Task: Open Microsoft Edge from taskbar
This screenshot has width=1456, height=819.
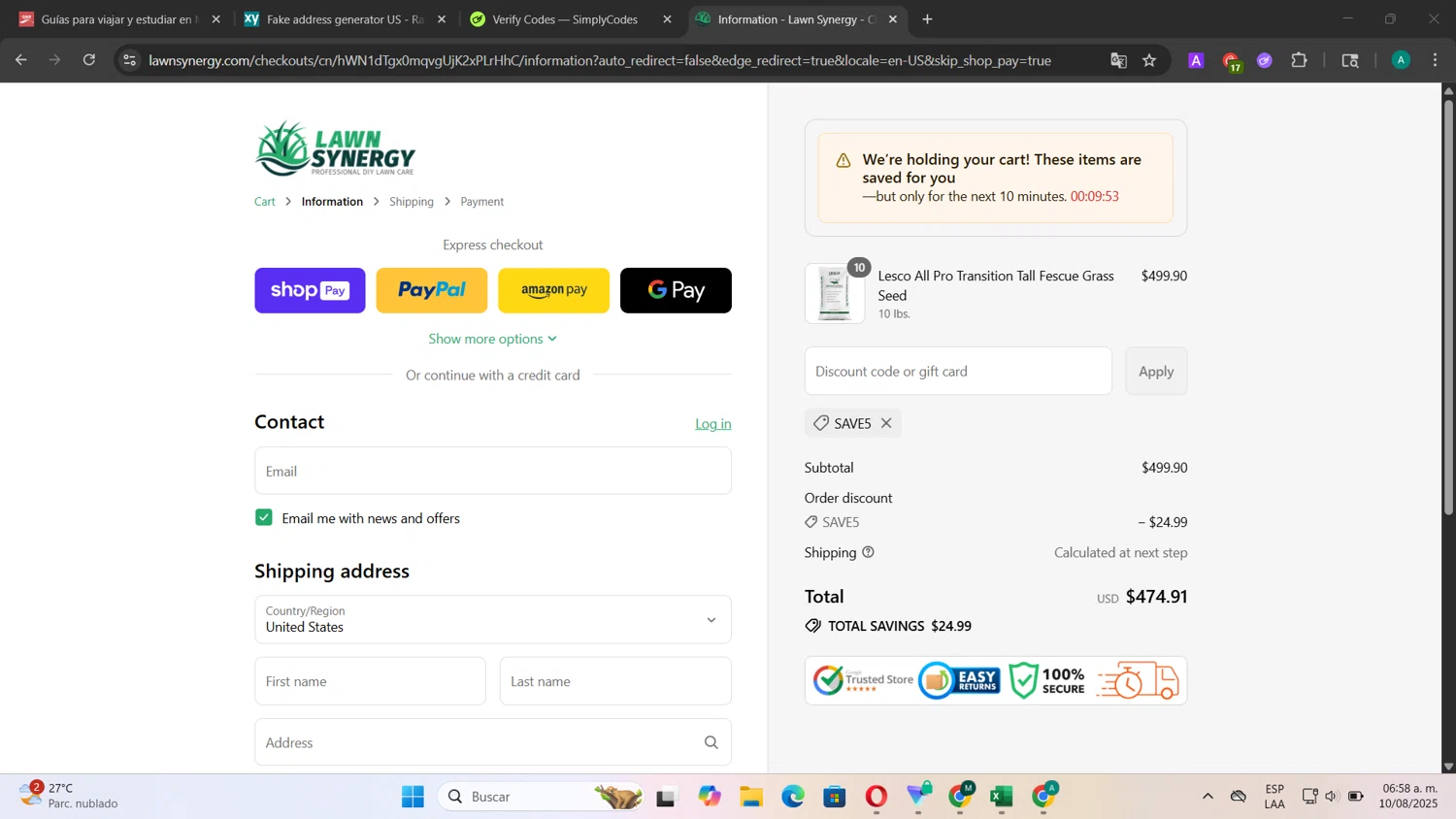Action: pyautogui.click(x=793, y=797)
